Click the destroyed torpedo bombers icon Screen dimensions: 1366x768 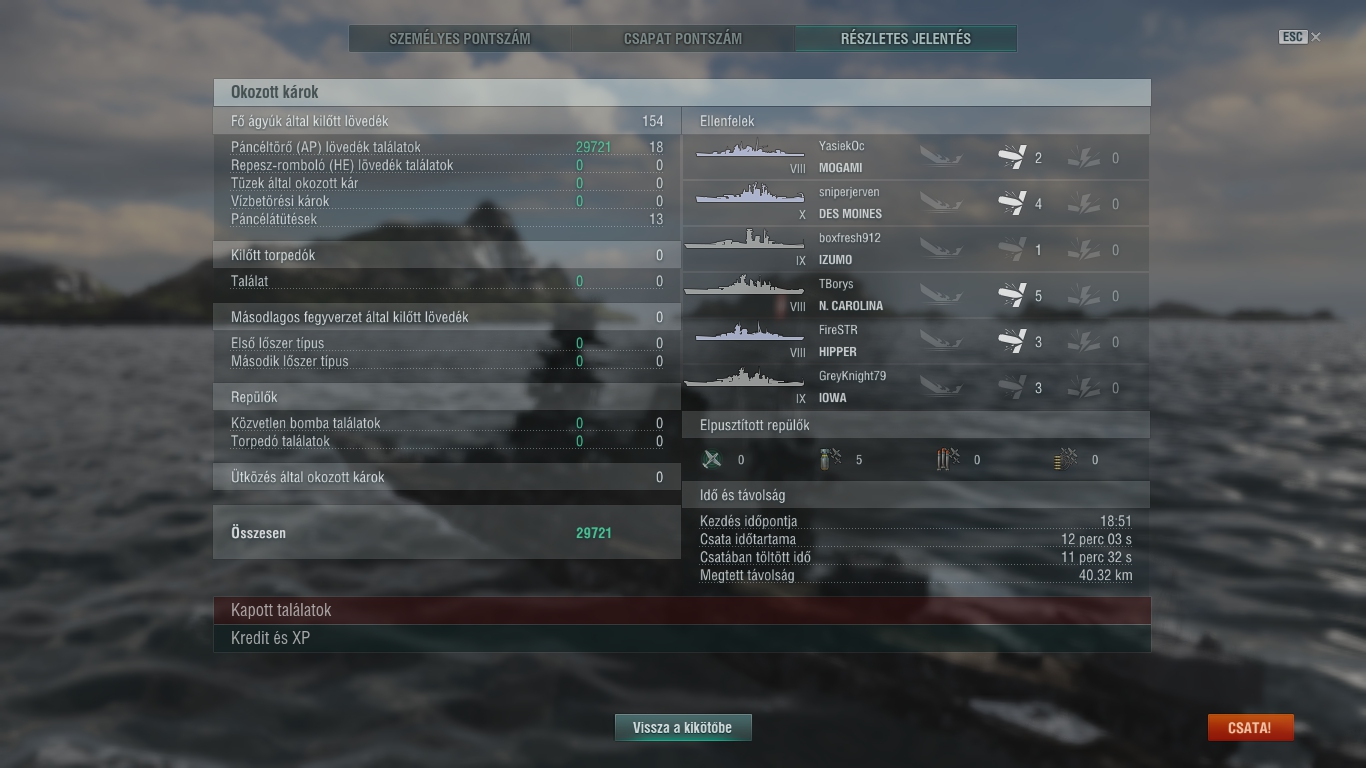pyautogui.click(x=948, y=459)
